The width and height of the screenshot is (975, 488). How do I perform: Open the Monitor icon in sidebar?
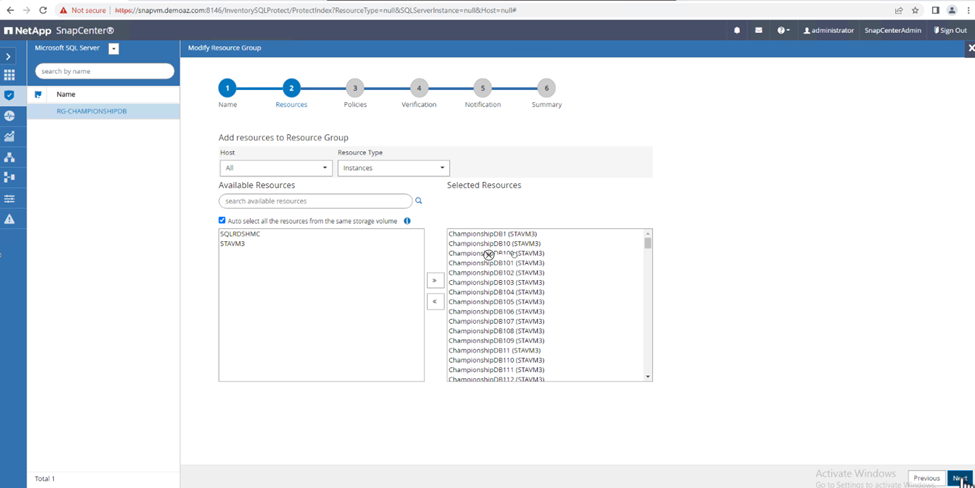point(9,116)
